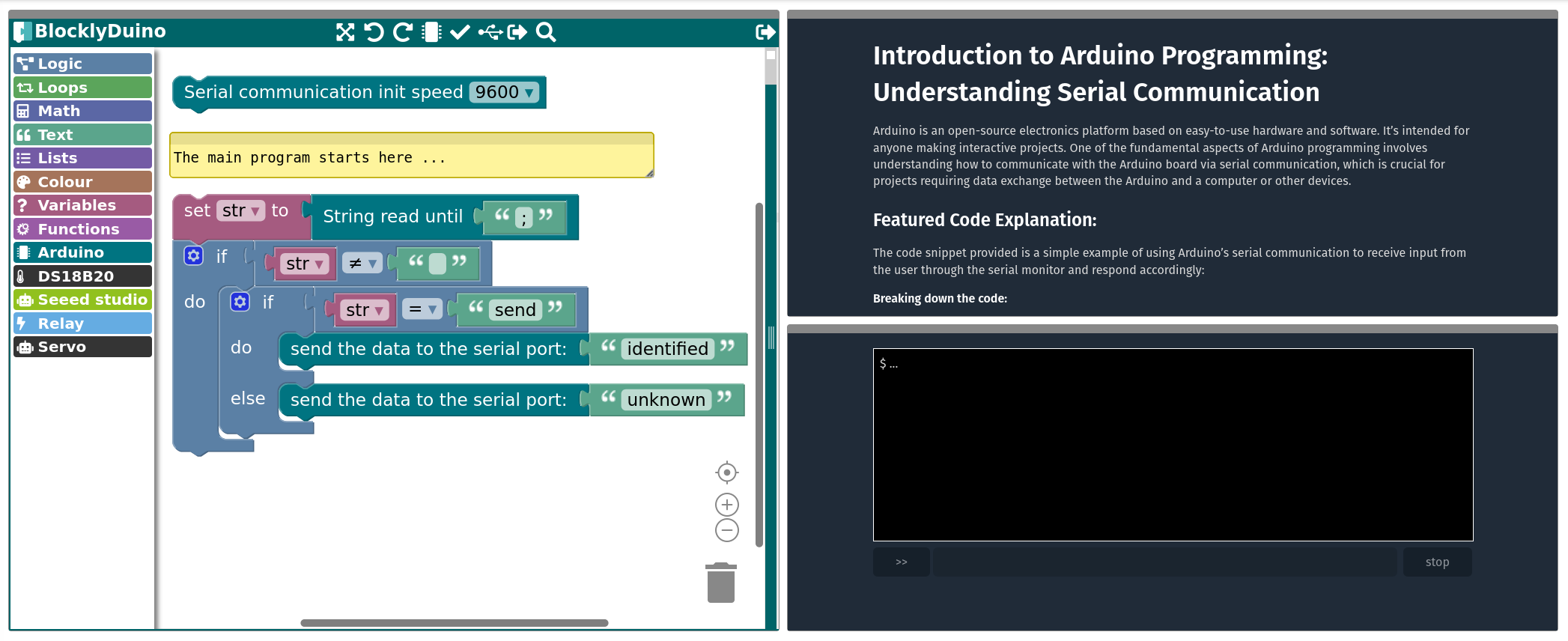Verify the code with the checkmark icon
Image resolution: width=1568 pixels, height=641 pixels.
pyautogui.click(x=460, y=32)
